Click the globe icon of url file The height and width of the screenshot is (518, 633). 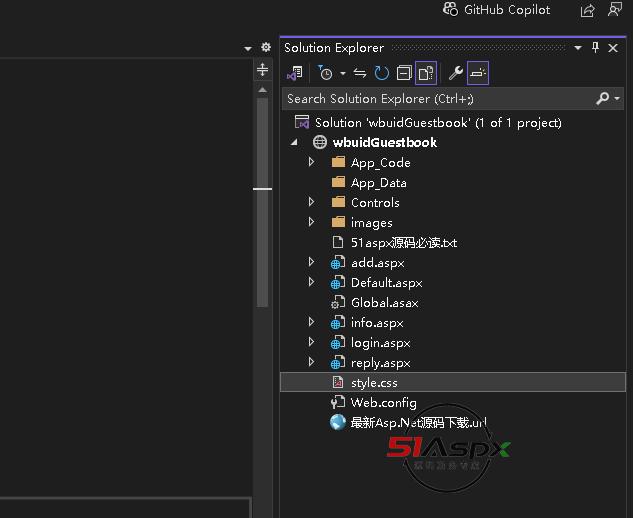tap(338, 422)
